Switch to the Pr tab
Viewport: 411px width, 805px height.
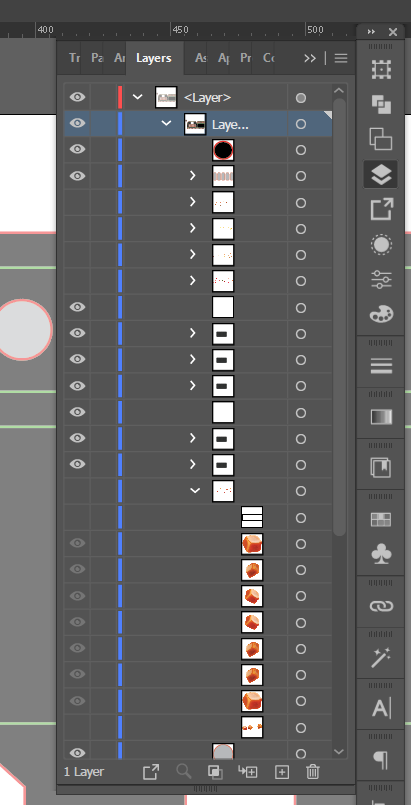click(x=246, y=58)
